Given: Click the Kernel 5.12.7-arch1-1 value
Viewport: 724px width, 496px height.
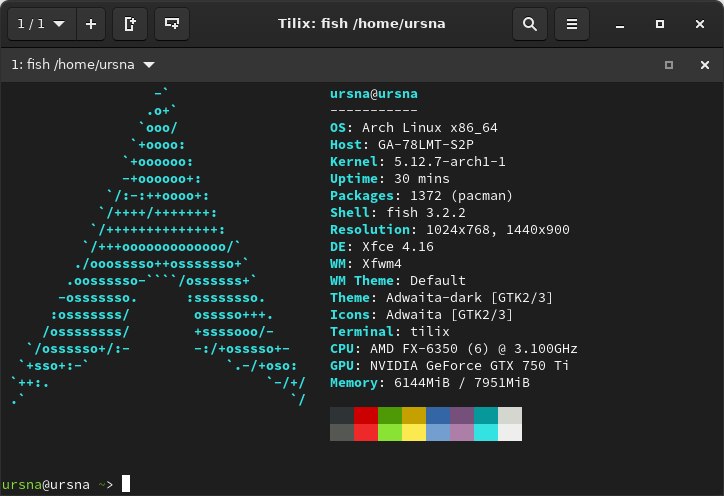Looking at the screenshot, I should coord(450,162).
